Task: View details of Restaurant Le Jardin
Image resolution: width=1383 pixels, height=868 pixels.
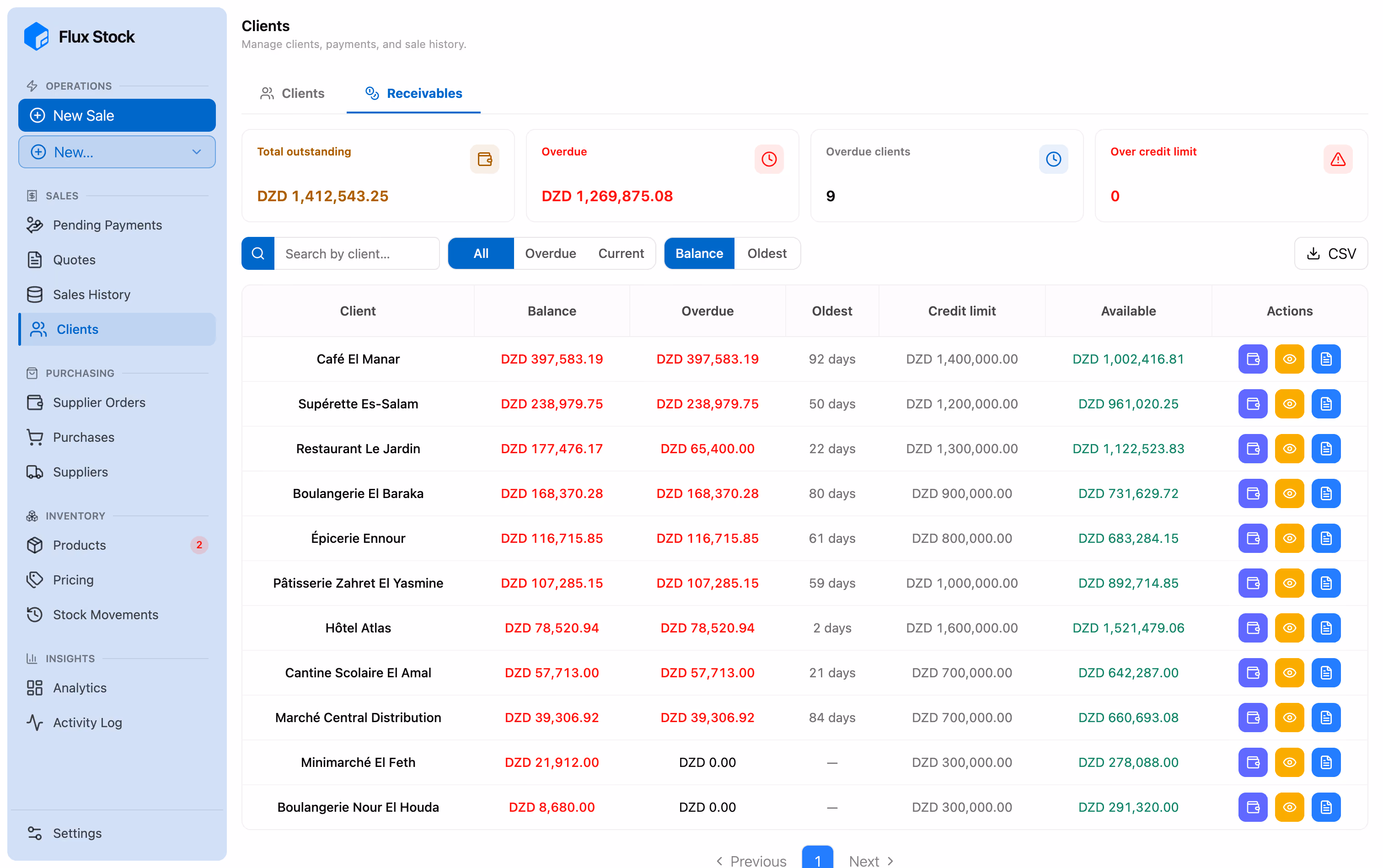Action: [x=1289, y=448]
